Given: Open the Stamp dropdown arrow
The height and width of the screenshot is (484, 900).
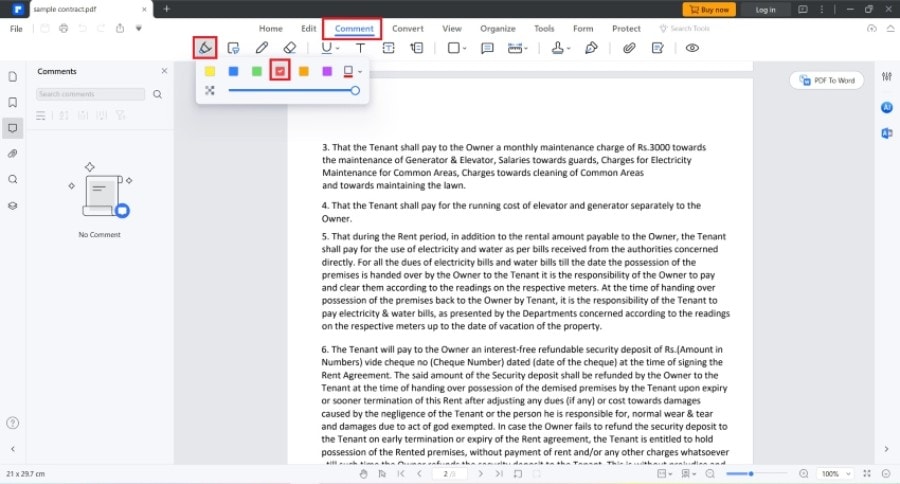Looking at the screenshot, I should pos(568,49).
